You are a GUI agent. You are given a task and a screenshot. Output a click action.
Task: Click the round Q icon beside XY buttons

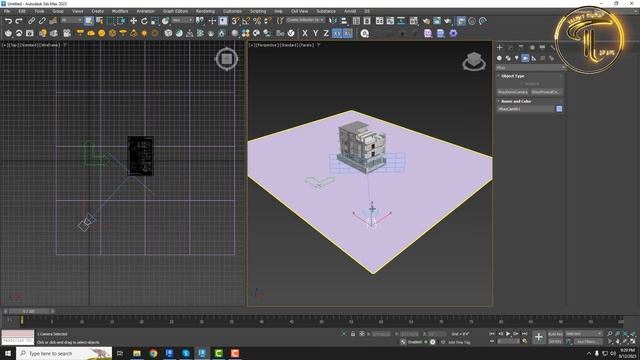click(364, 33)
